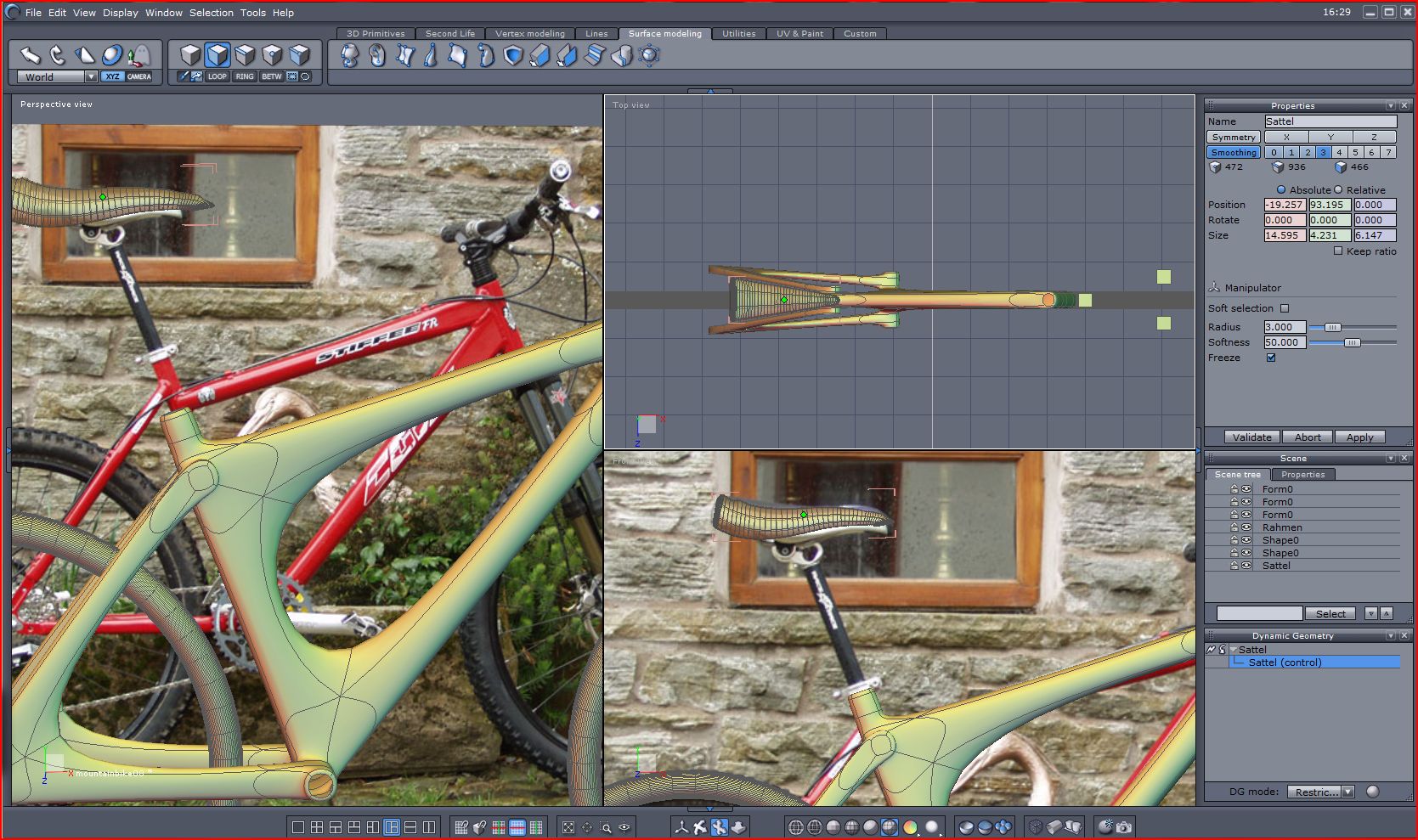Click the fit-all-in-view icon
1418x840 pixels.
point(568,827)
